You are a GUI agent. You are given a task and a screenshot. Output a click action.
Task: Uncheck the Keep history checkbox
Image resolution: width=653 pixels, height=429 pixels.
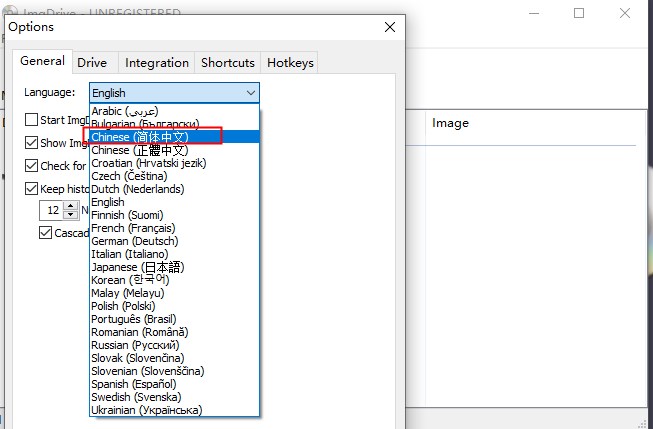tap(32, 189)
